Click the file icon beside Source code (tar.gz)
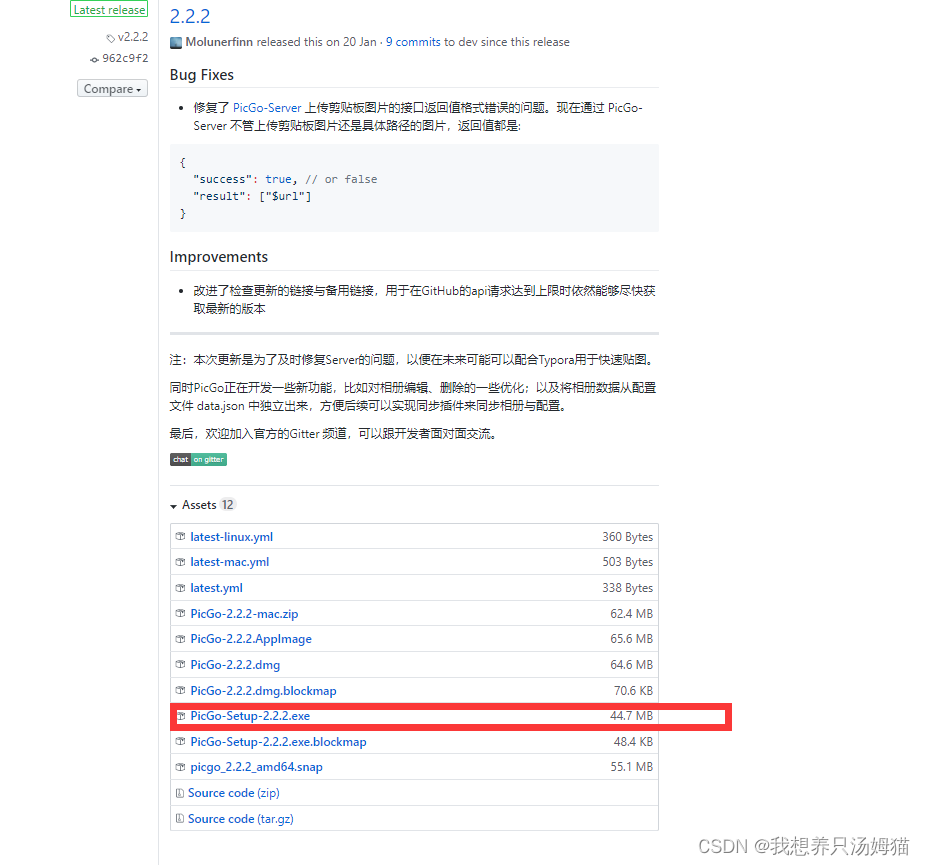 [180, 819]
